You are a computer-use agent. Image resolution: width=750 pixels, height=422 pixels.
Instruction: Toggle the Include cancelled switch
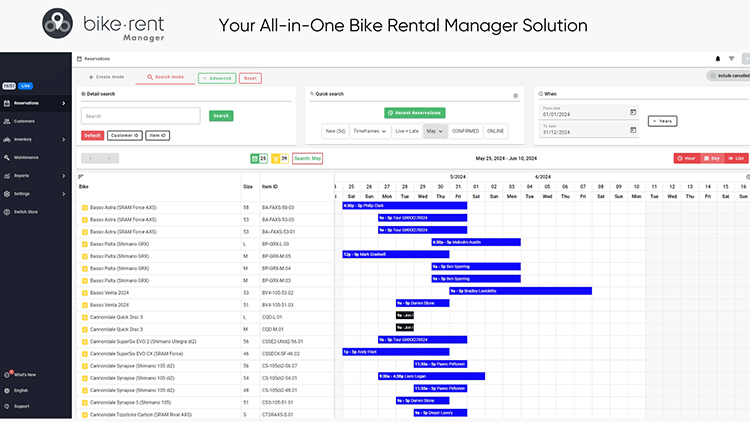tap(713, 76)
